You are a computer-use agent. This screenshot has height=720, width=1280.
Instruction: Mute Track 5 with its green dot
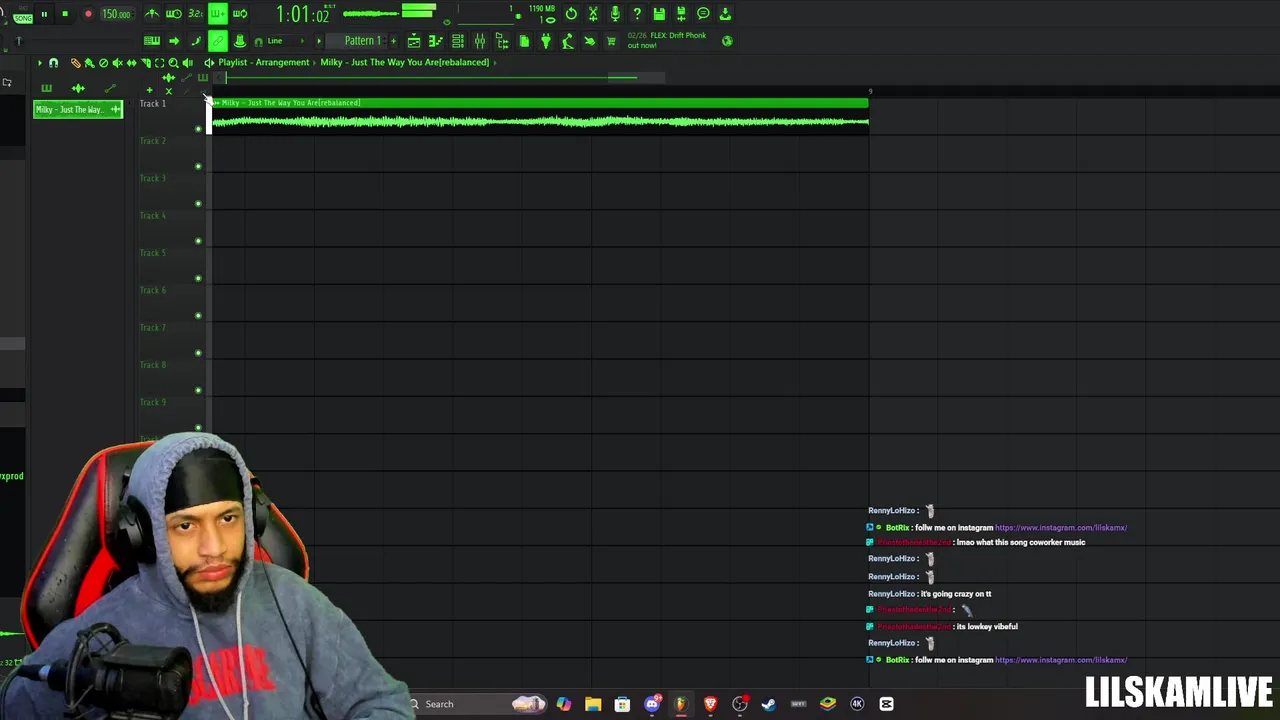click(x=198, y=278)
